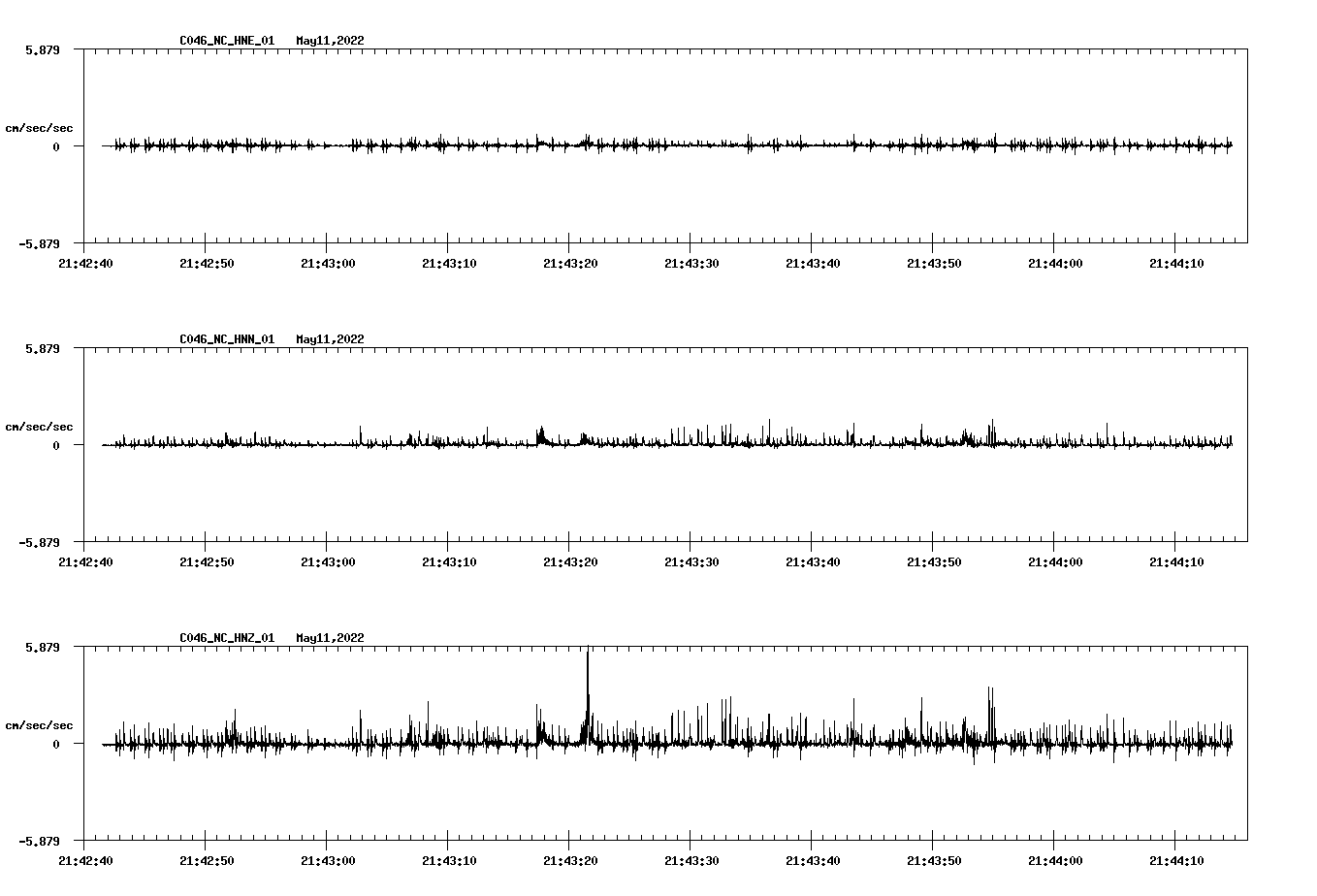Select the 21:44:10 time label on the HNZ chart
Viewport: 1317px width, 896px height.
coord(1175,860)
